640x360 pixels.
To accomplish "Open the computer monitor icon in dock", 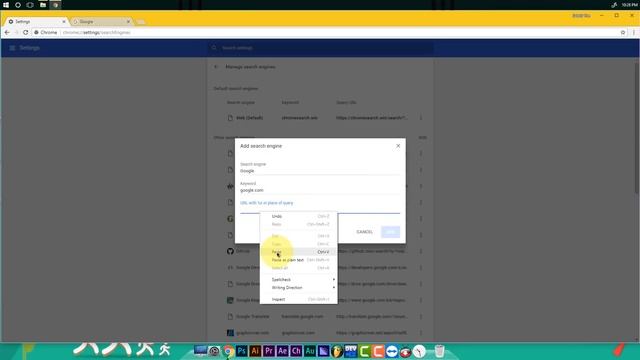I will (200, 351).
